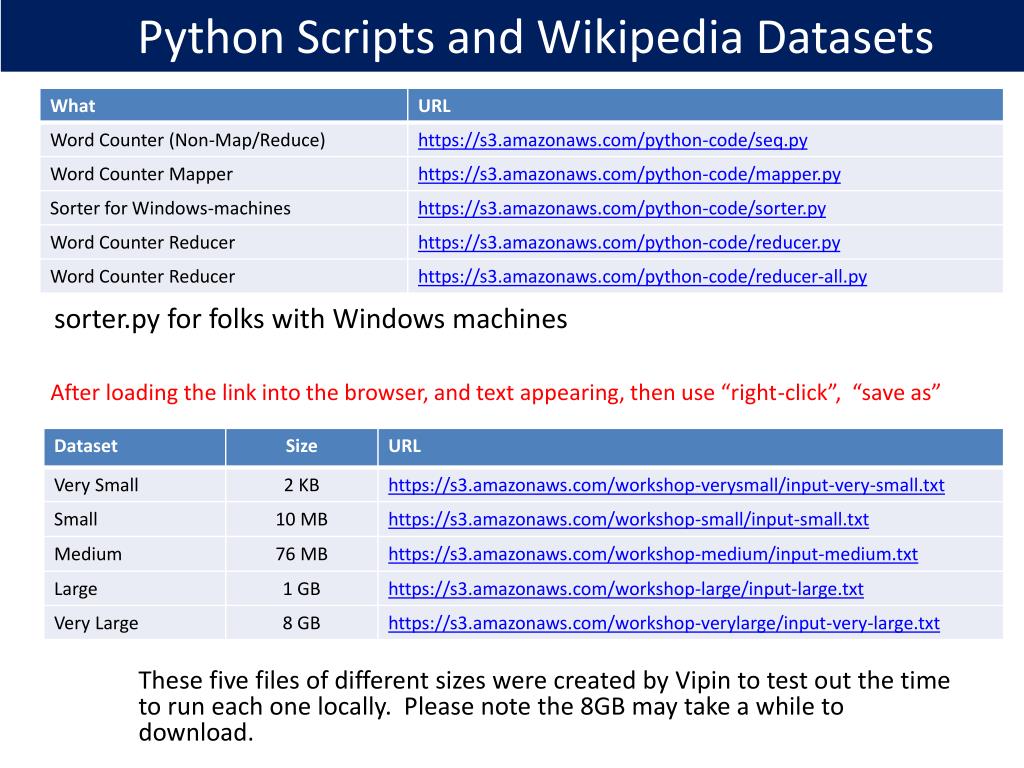Click the slide title 'Python Scripts and Wikipedia Datasets'
This screenshot has height=768, width=1024.
point(536,37)
